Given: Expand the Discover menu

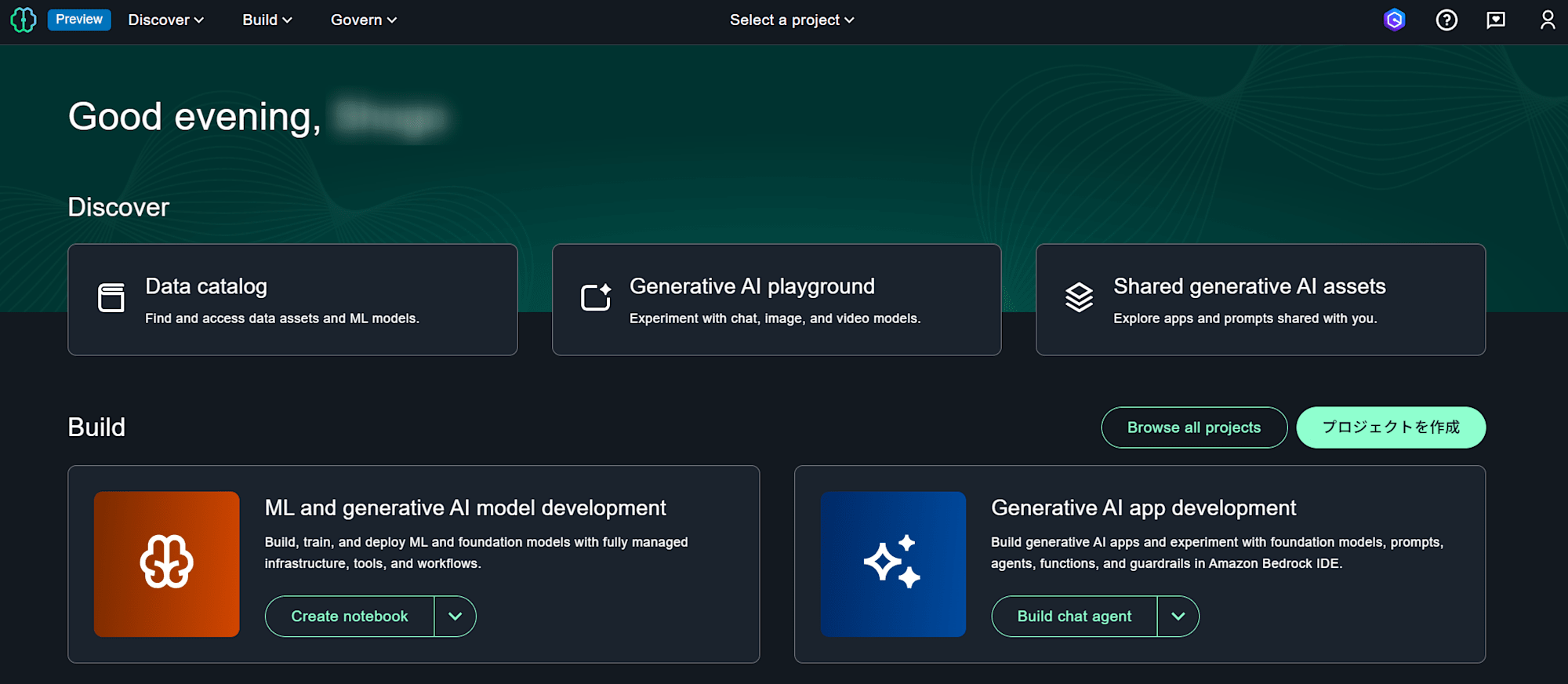Looking at the screenshot, I should (x=166, y=20).
